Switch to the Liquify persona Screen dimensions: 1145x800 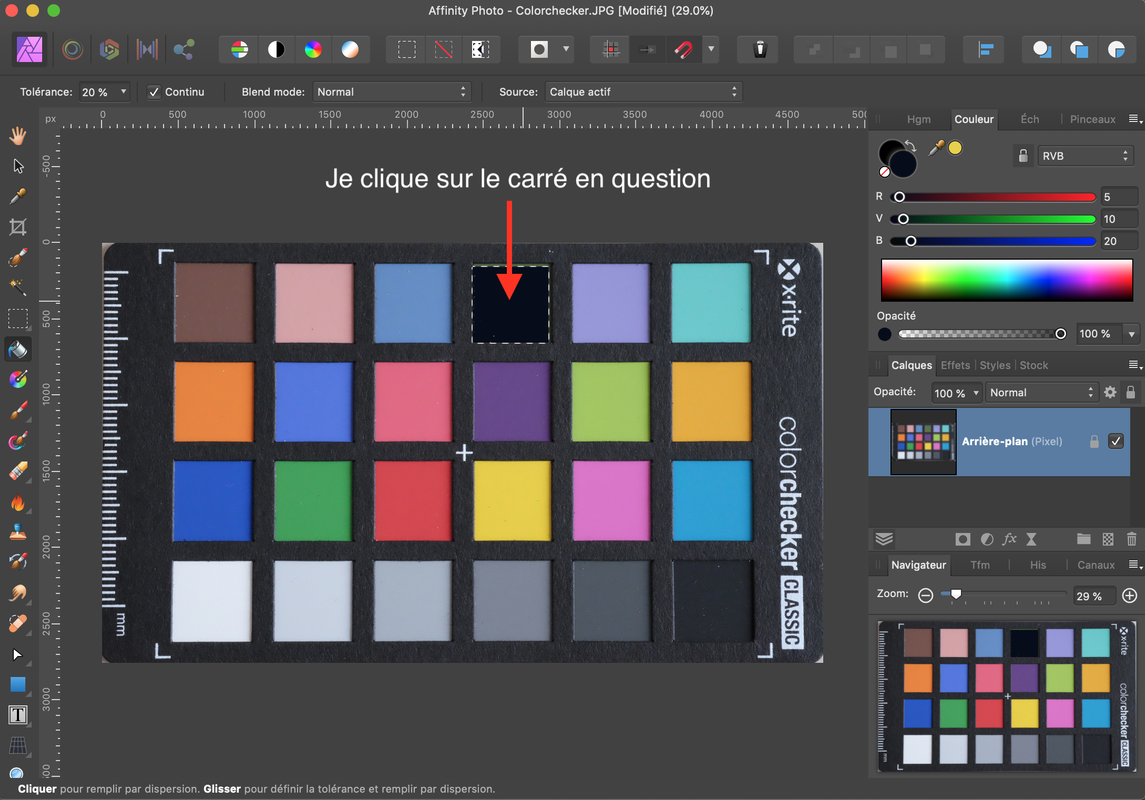(72, 50)
